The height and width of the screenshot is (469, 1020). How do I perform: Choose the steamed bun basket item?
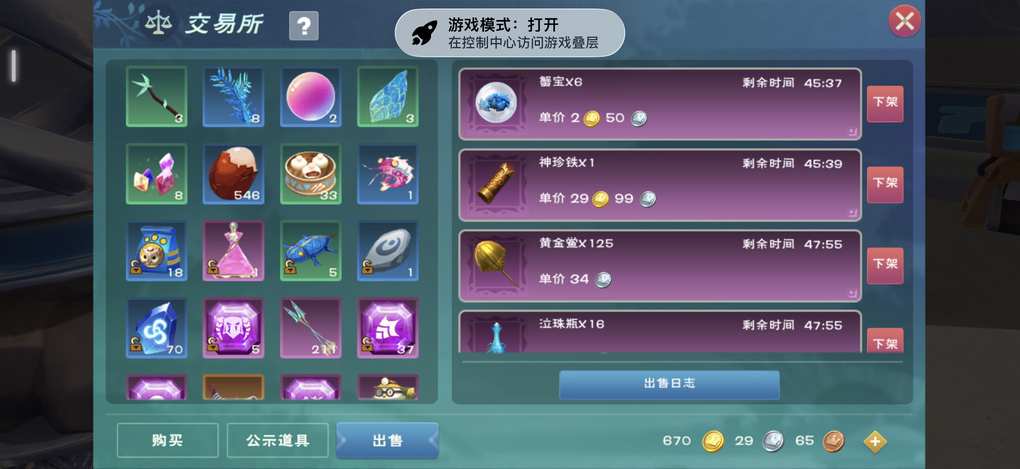coord(310,174)
